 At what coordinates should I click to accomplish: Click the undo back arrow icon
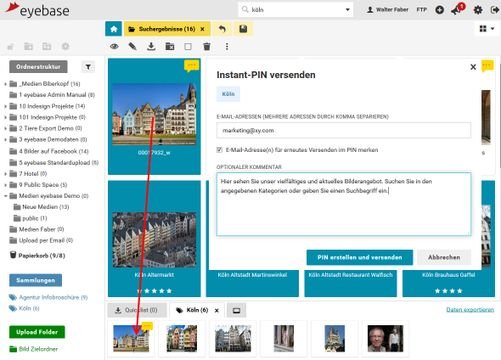tap(222, 29)
